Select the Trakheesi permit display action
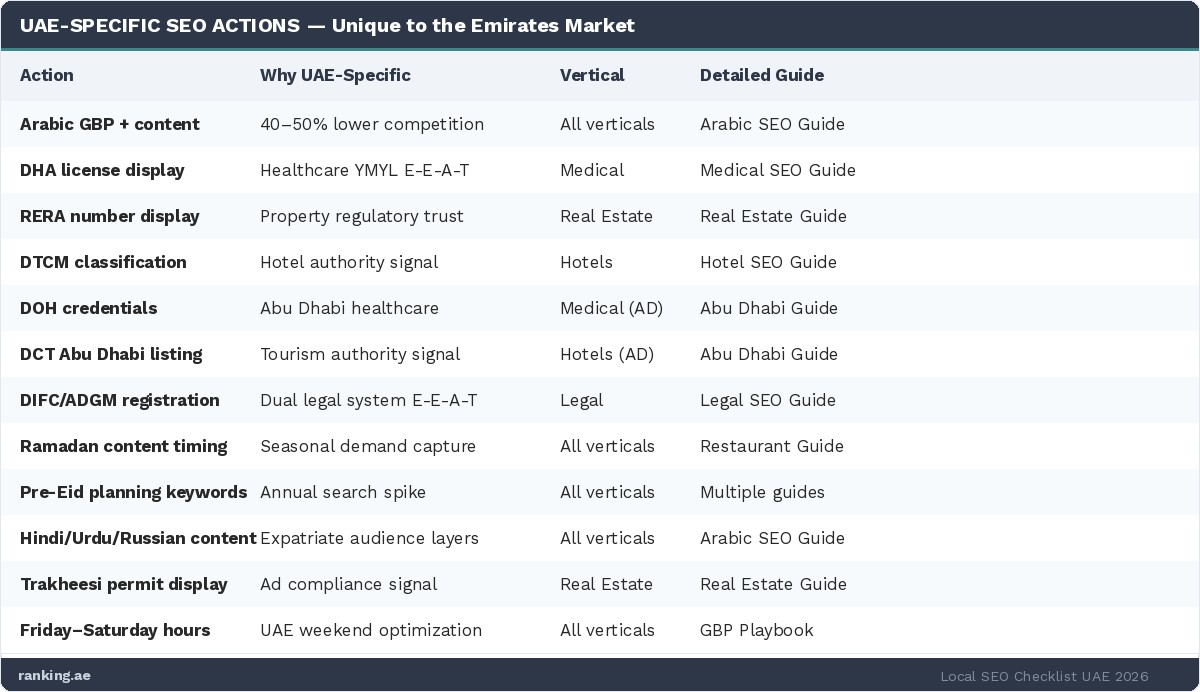 pos(124,584)
